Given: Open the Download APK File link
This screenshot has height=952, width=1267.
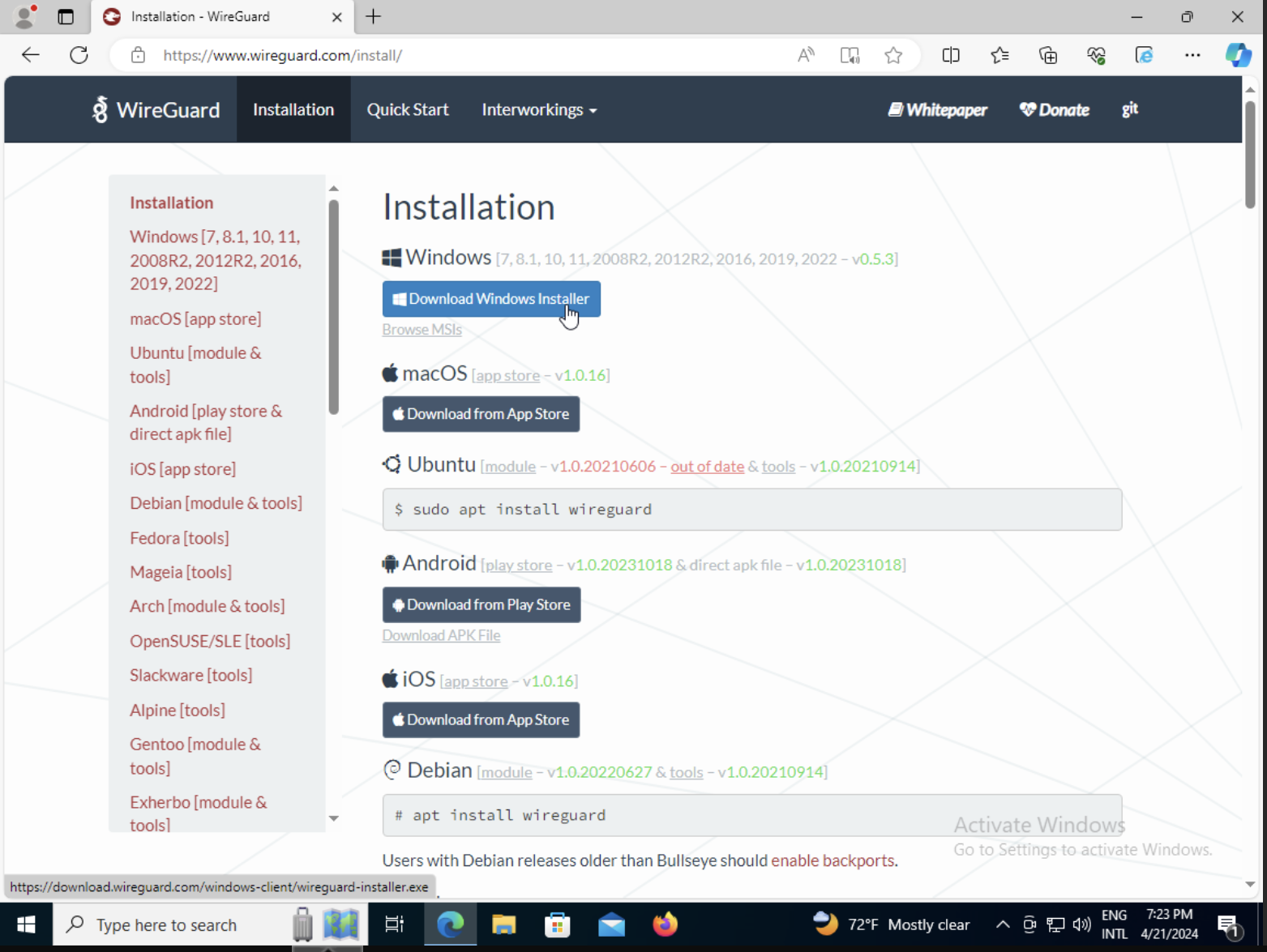Looking at the screenshot, I should [441, 635].
